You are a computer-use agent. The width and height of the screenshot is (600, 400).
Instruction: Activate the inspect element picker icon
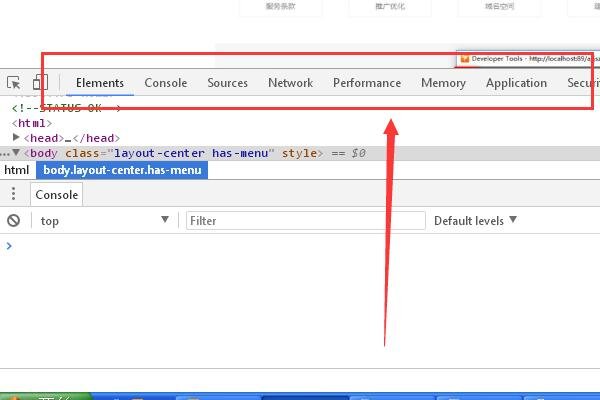(14, 83)
